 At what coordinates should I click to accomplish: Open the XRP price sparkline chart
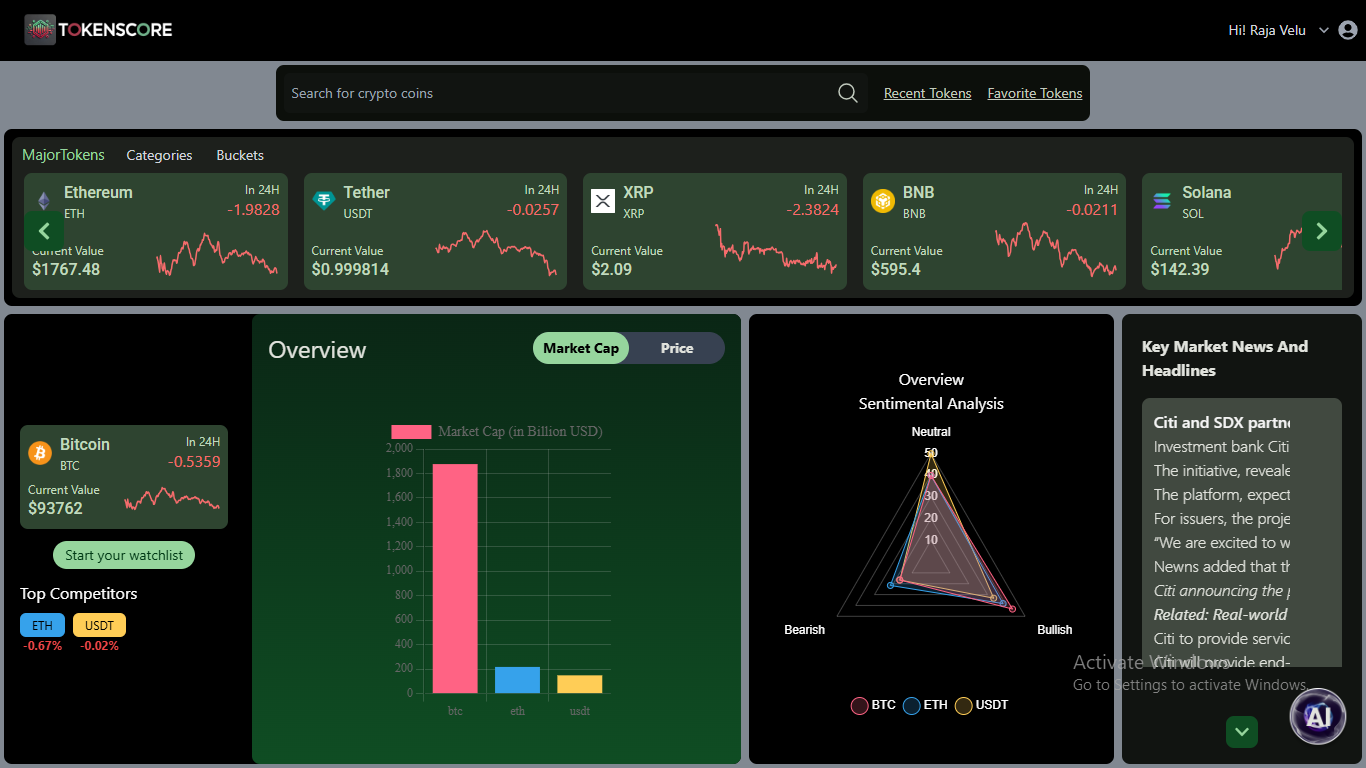(x=776, y=249)
